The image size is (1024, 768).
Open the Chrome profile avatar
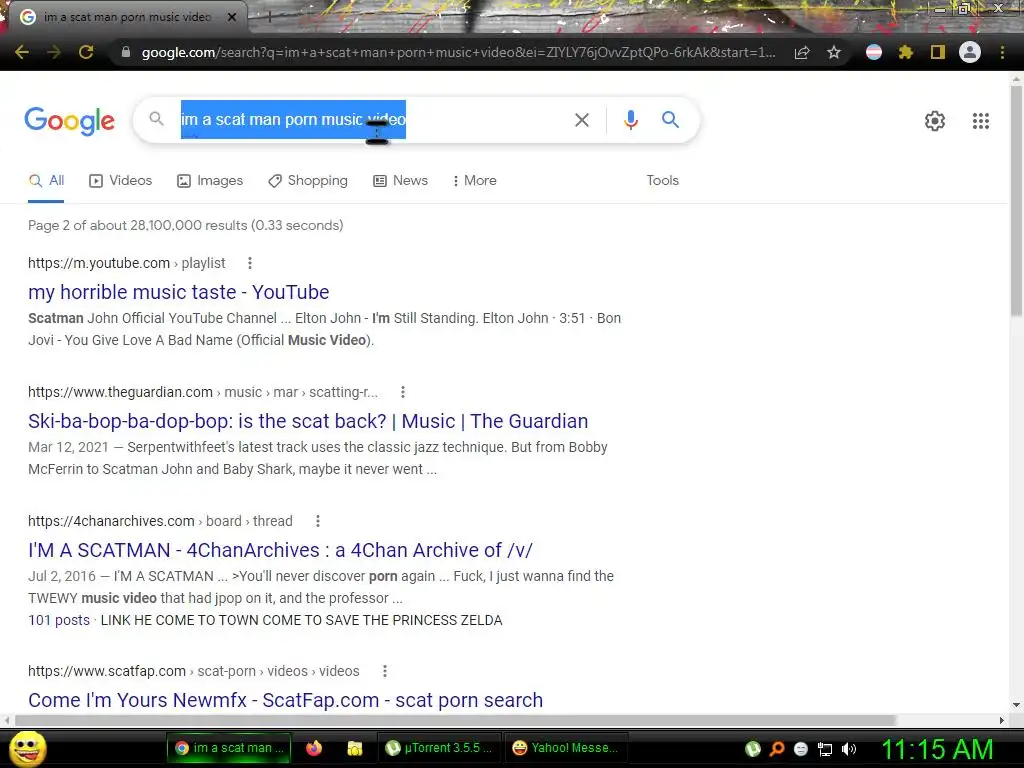tap(970, 52)
